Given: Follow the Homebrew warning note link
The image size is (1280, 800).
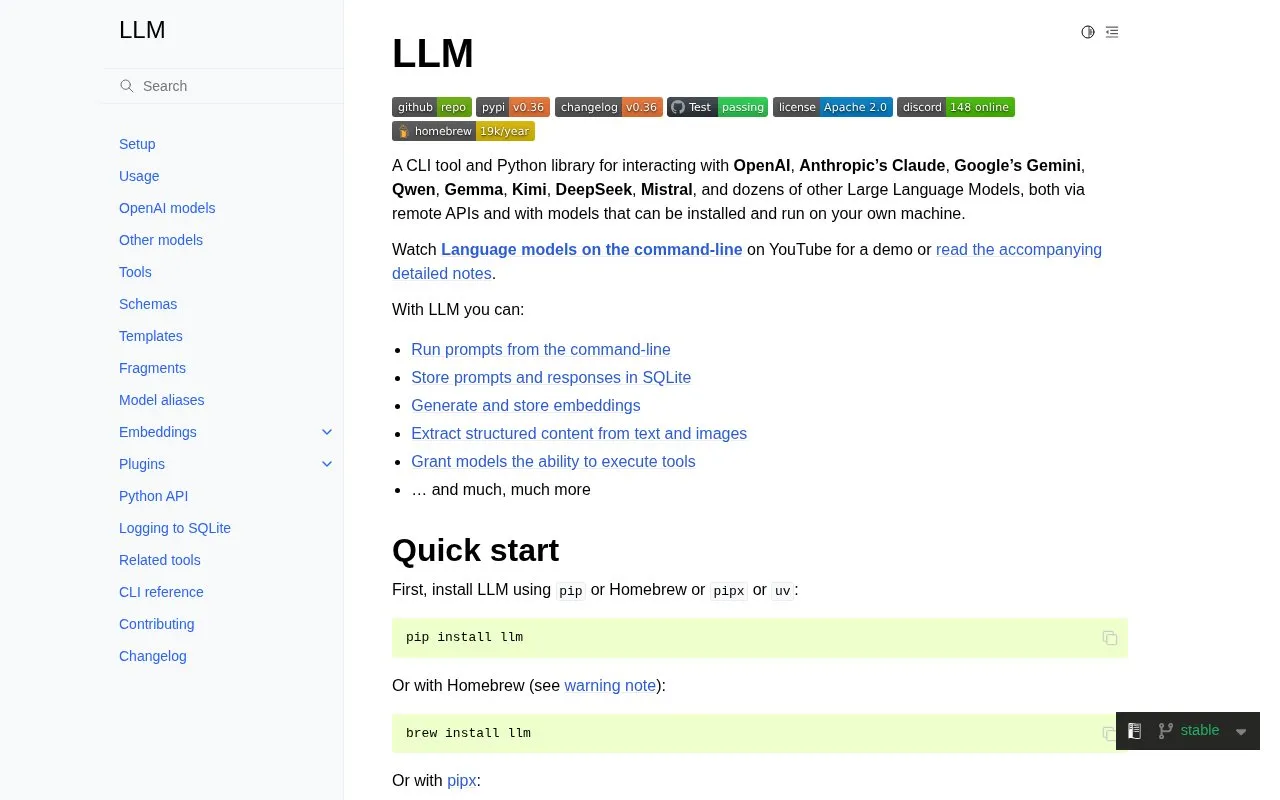Looking at the screenshot, I should pyautogui.click(x=610, y=686).
